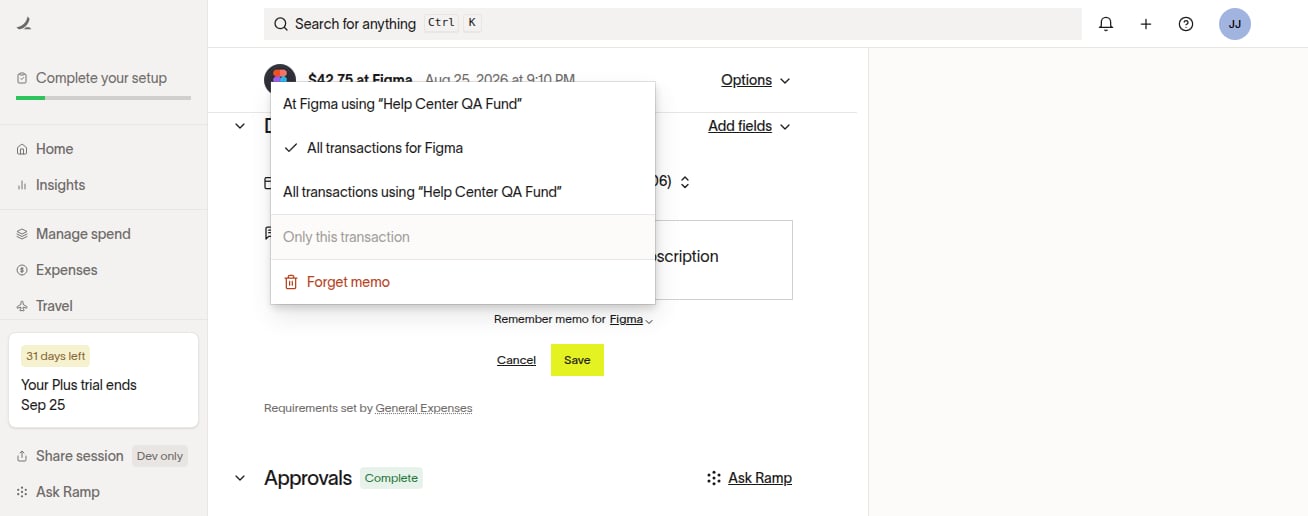Click the Travel plane icon
The width and height of the screenshot is (1308, 516).
click(22, 306)
